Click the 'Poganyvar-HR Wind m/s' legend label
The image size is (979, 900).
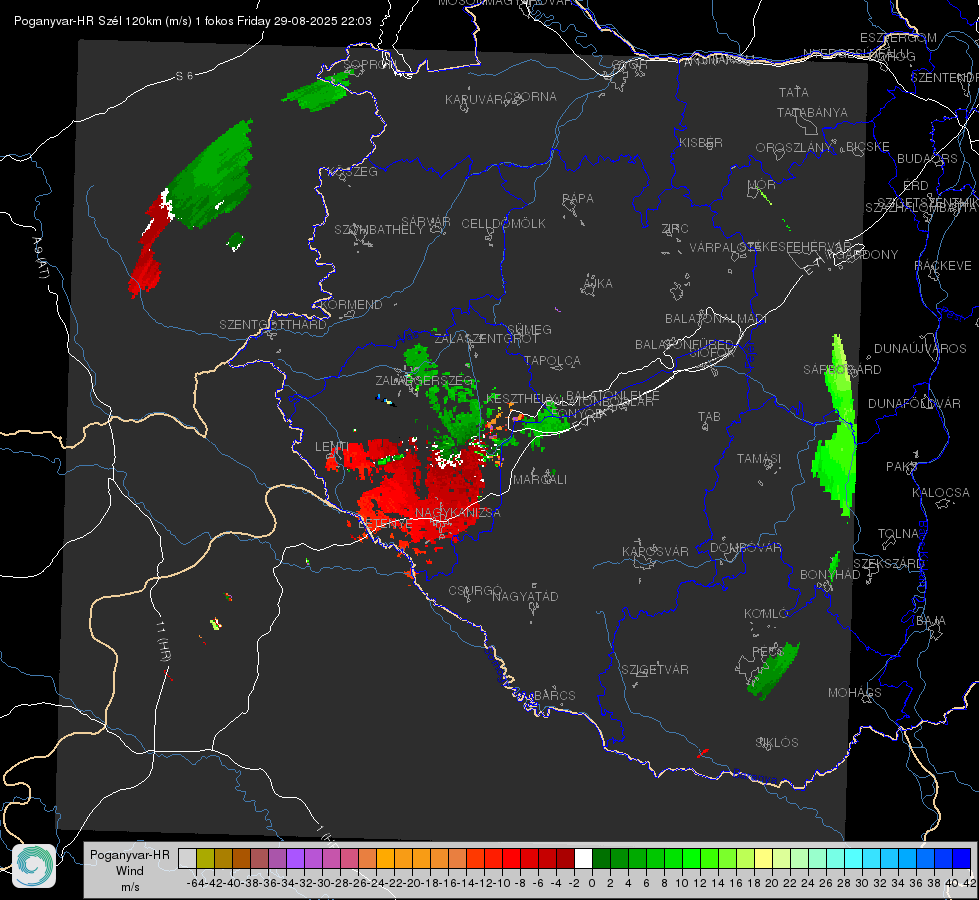(130, 870)
